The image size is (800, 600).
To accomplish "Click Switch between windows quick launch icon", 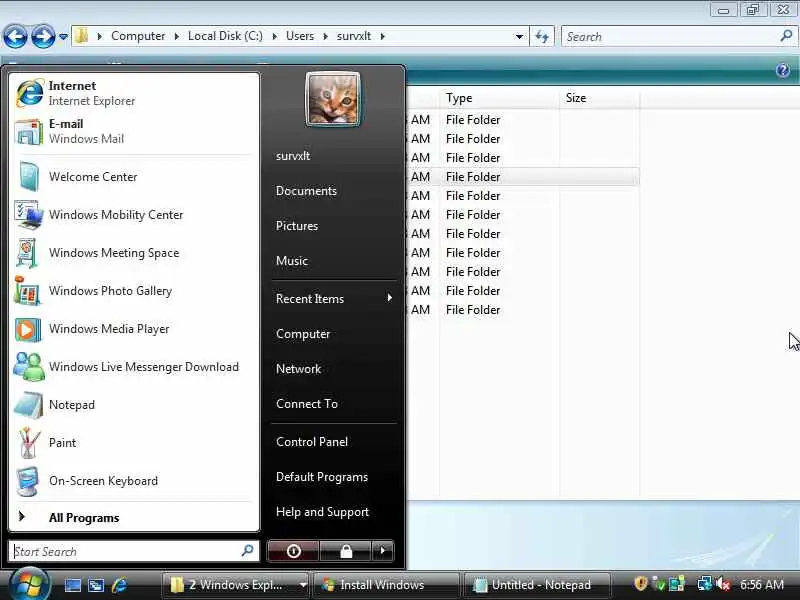I will (x=96, y=585).
